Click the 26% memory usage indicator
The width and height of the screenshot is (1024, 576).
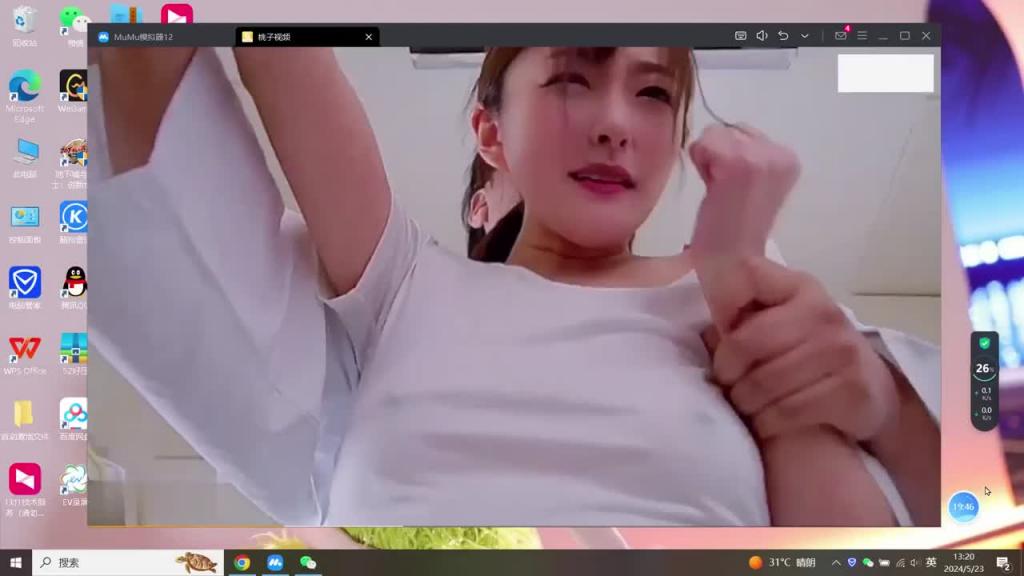point(984,369)
